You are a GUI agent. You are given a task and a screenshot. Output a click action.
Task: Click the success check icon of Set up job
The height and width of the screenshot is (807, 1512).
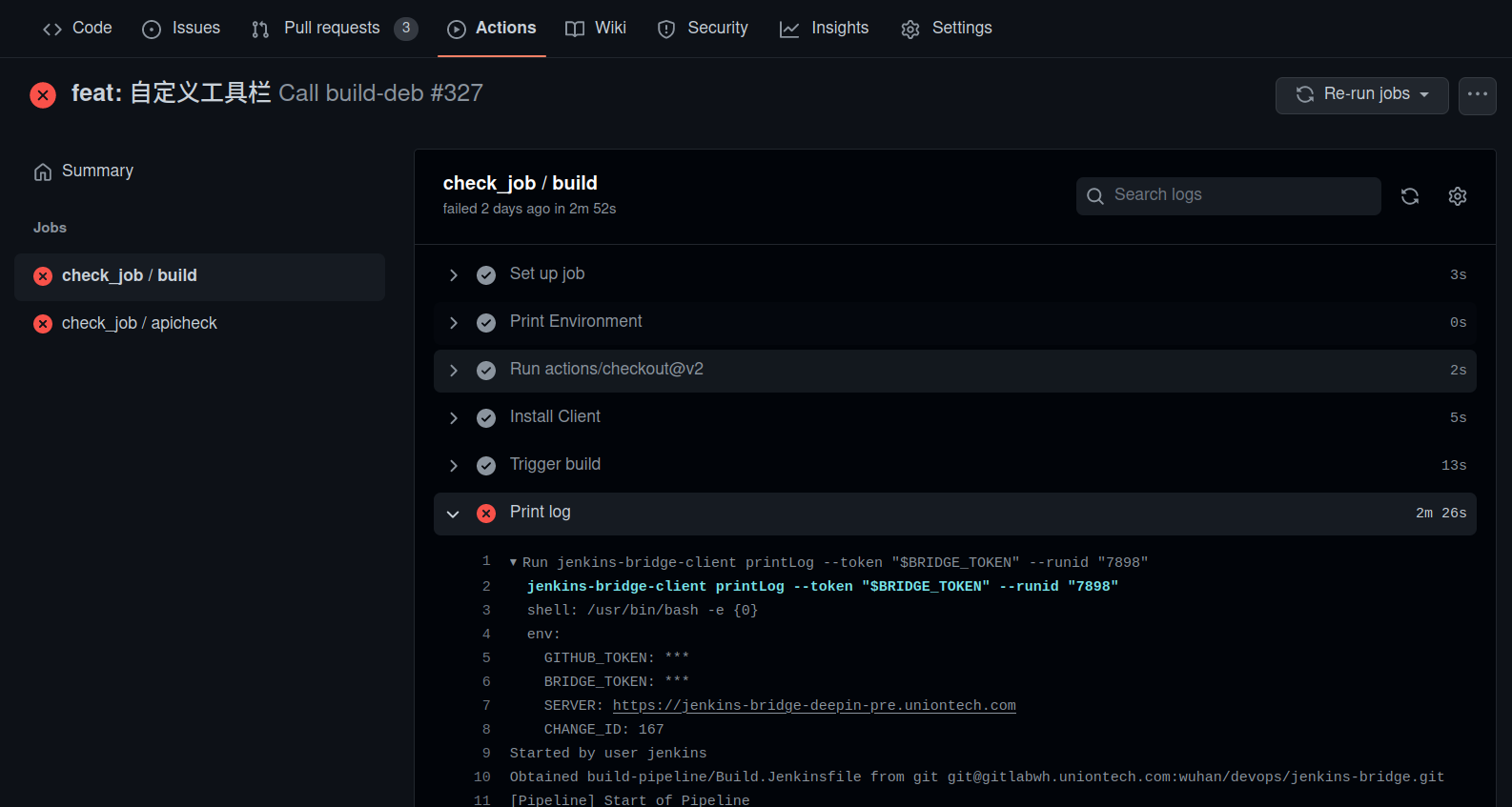tap(486, 275)
